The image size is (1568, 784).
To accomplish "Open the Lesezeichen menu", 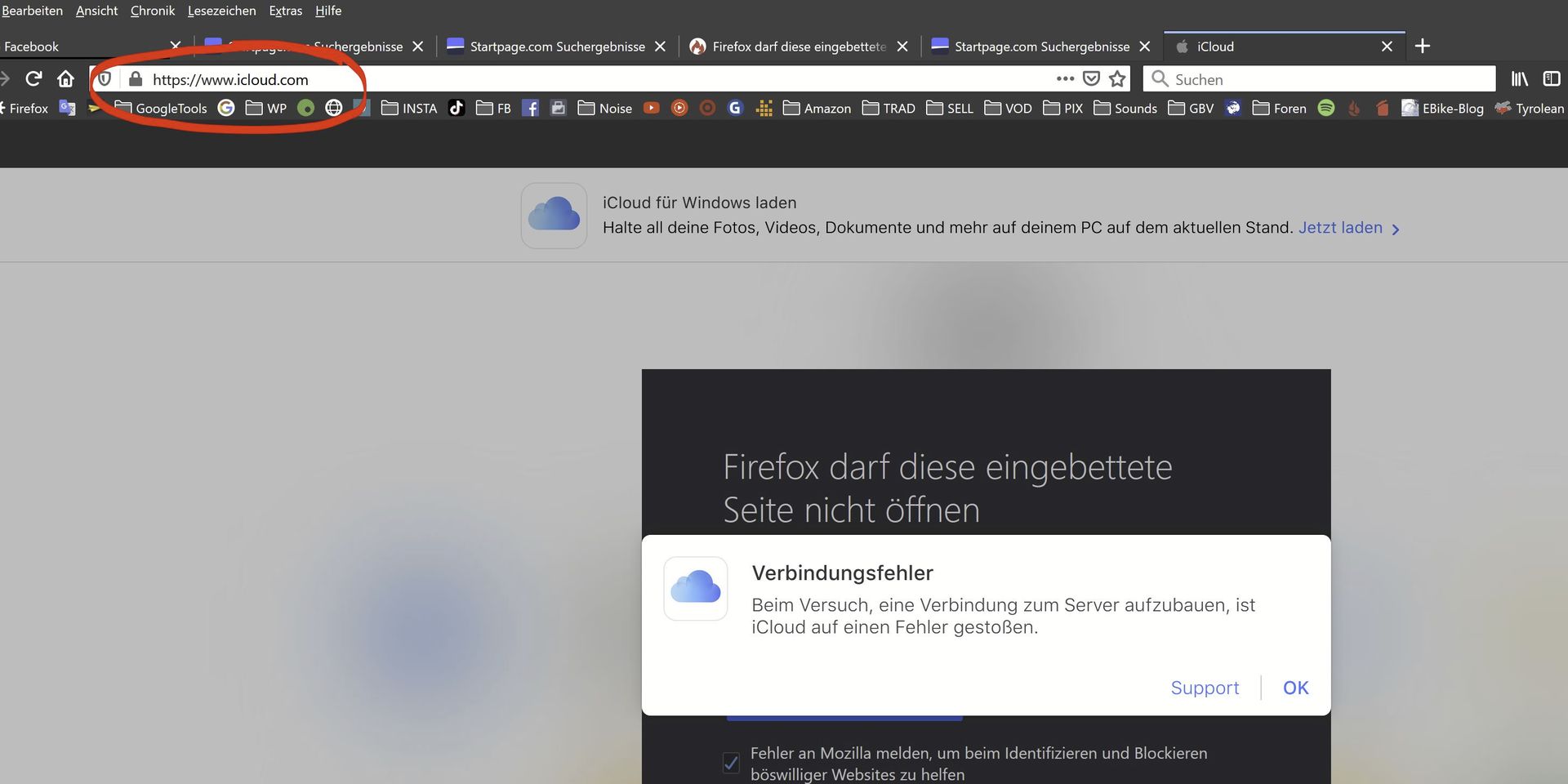I will 221,11.
